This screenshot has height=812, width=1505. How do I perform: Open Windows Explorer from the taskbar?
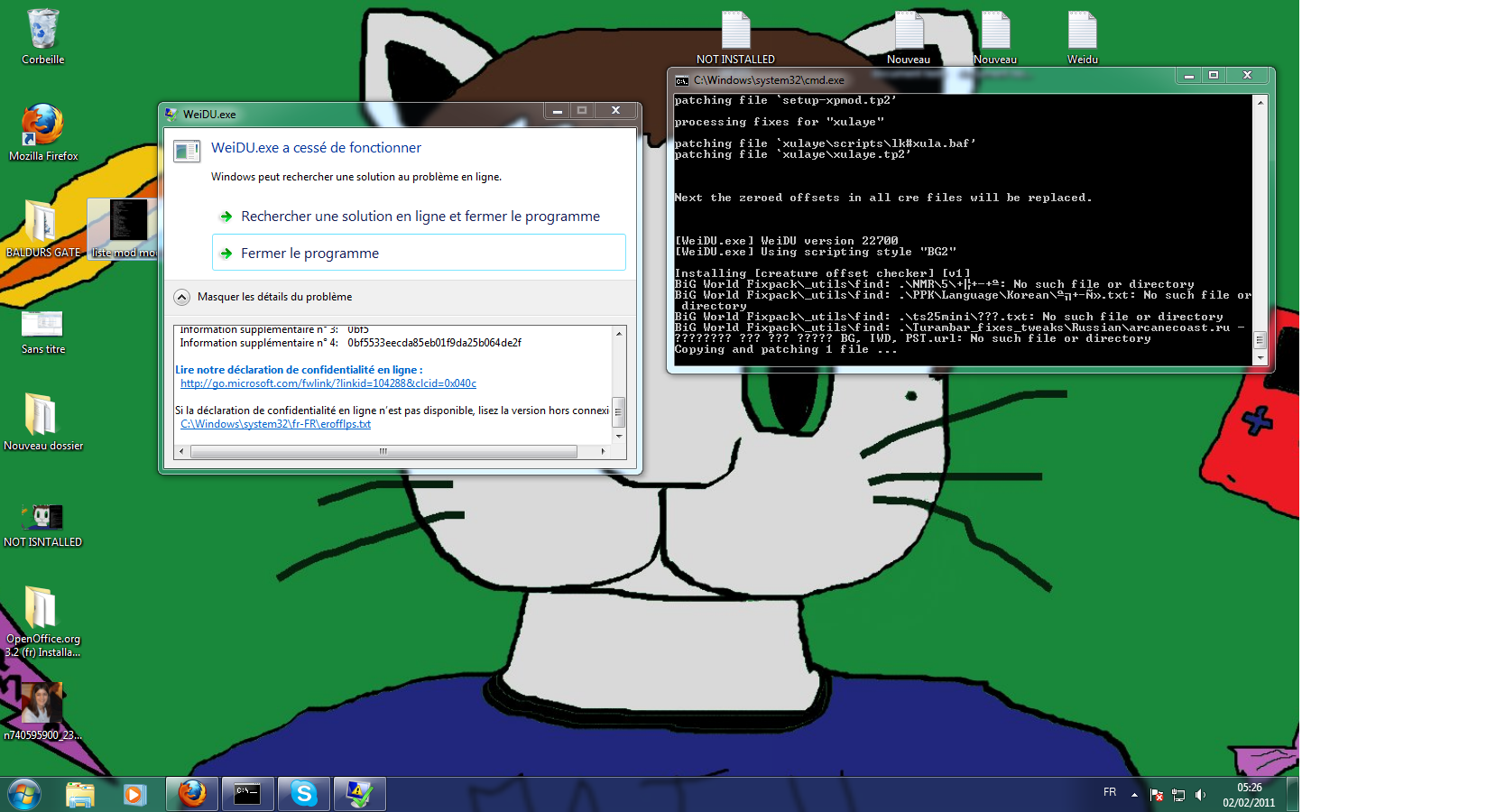point(80,794)
